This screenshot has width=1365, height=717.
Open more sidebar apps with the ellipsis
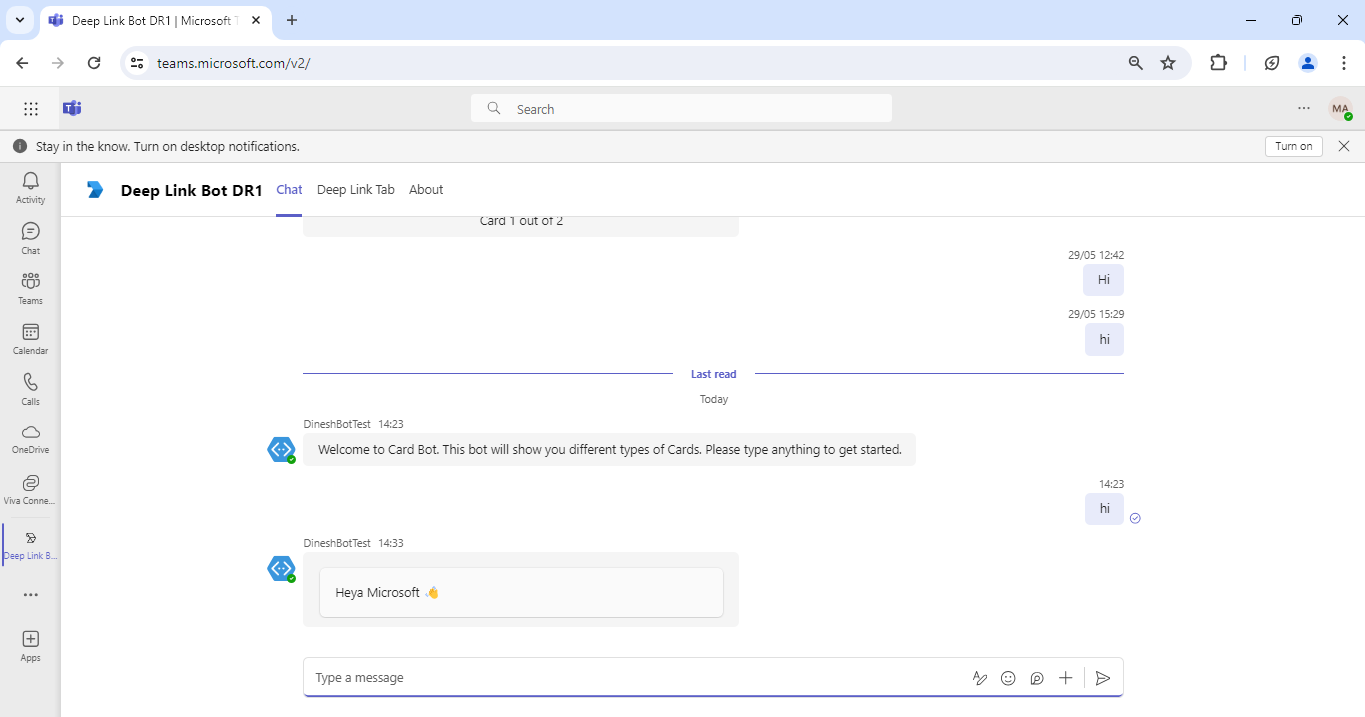(30, 594)
